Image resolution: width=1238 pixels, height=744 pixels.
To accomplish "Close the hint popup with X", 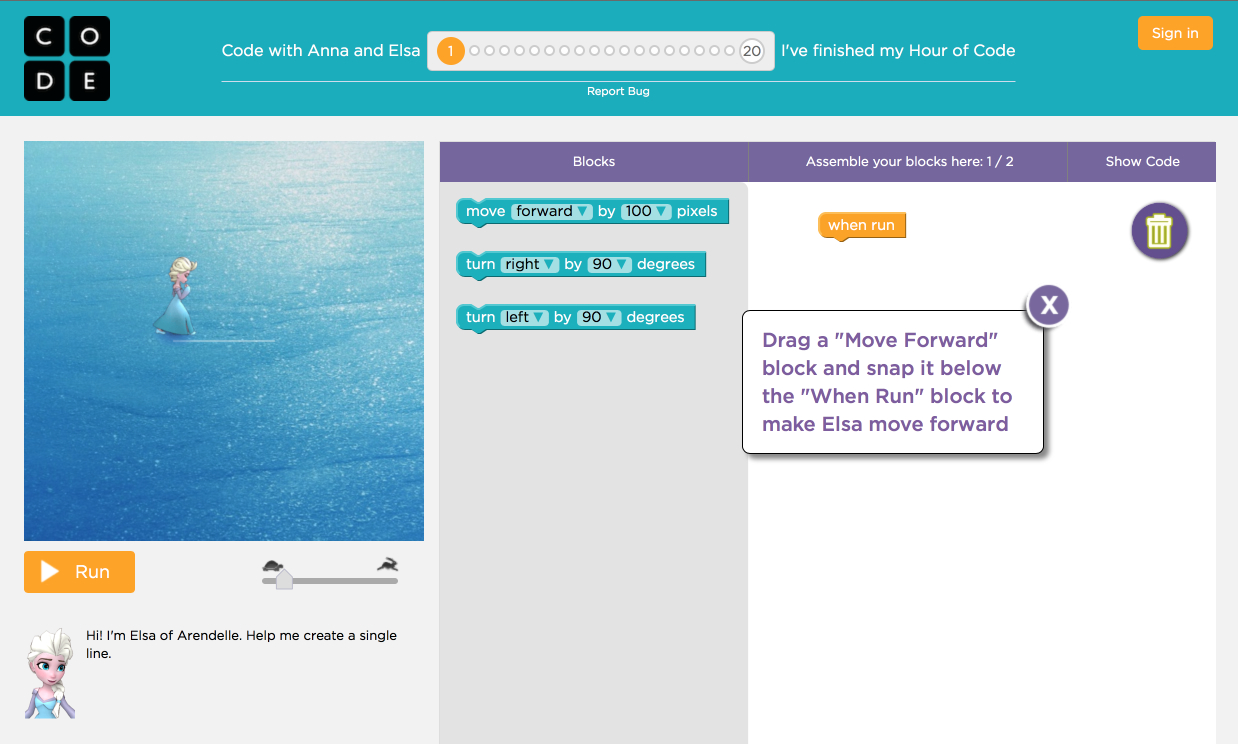I will coord(1048,305).
